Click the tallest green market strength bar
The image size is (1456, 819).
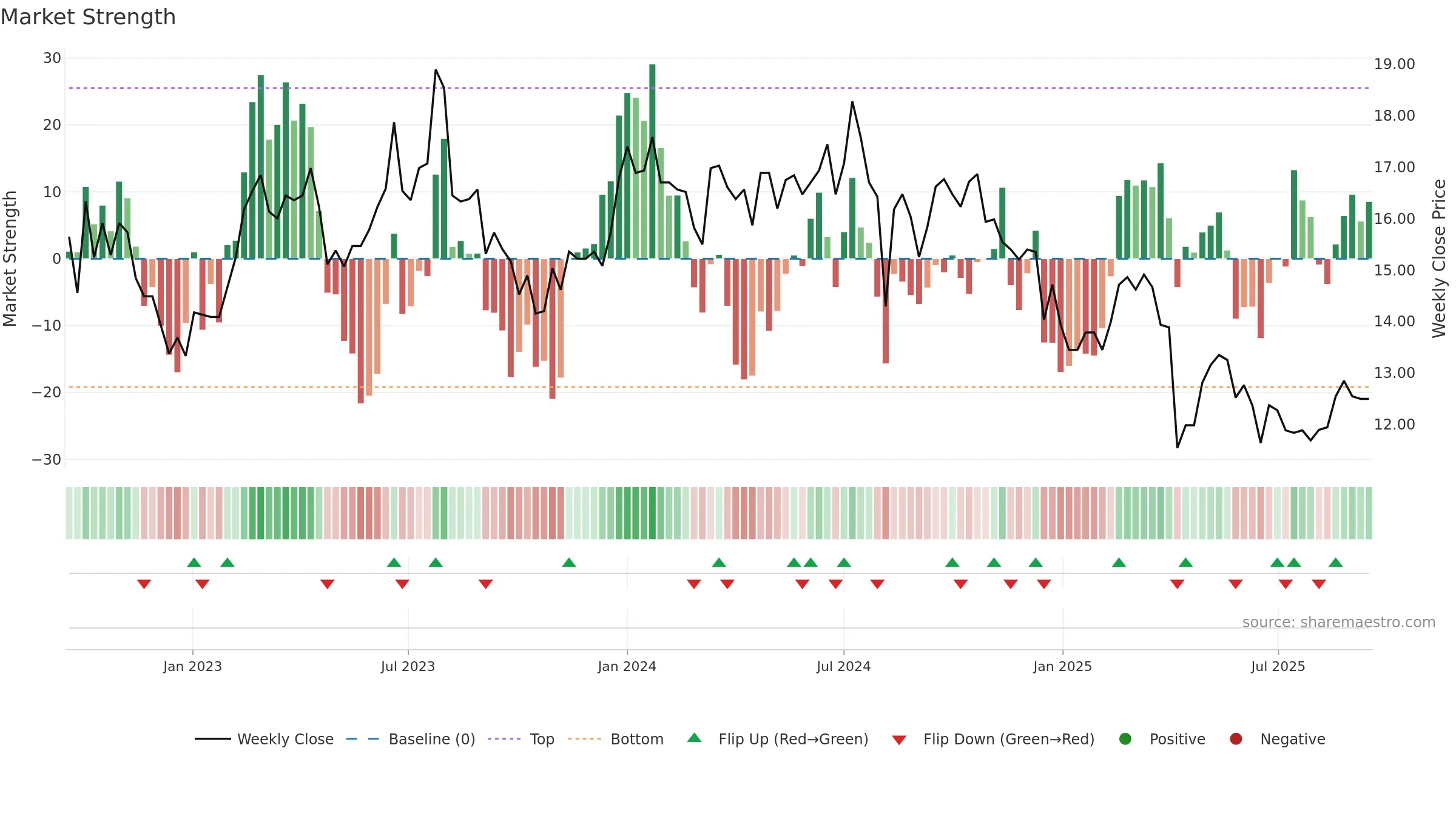[x=652, y=161]
